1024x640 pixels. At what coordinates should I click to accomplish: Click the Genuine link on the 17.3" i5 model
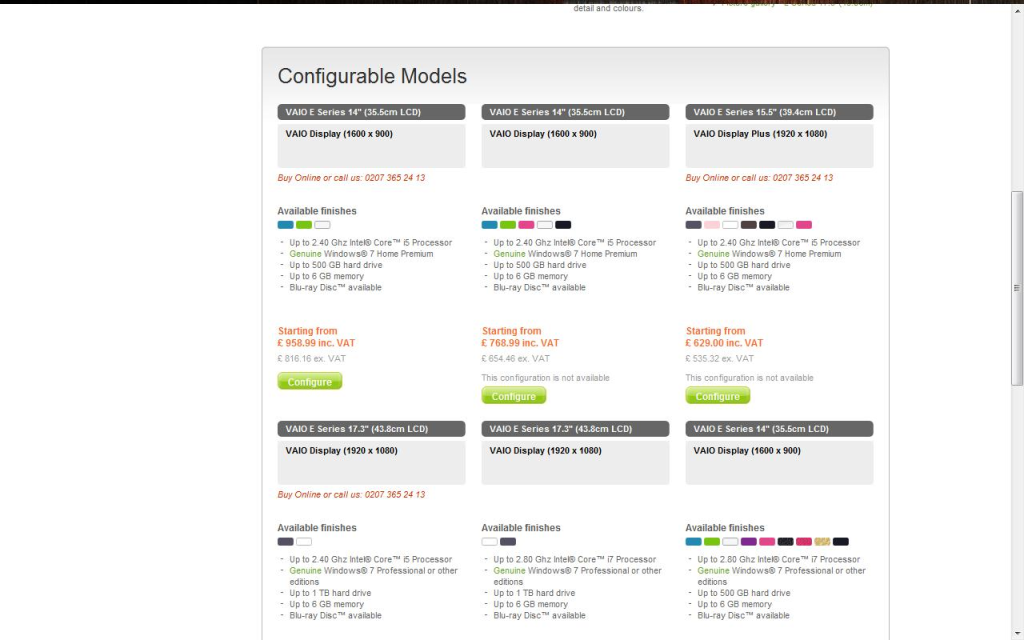(305, 570)
